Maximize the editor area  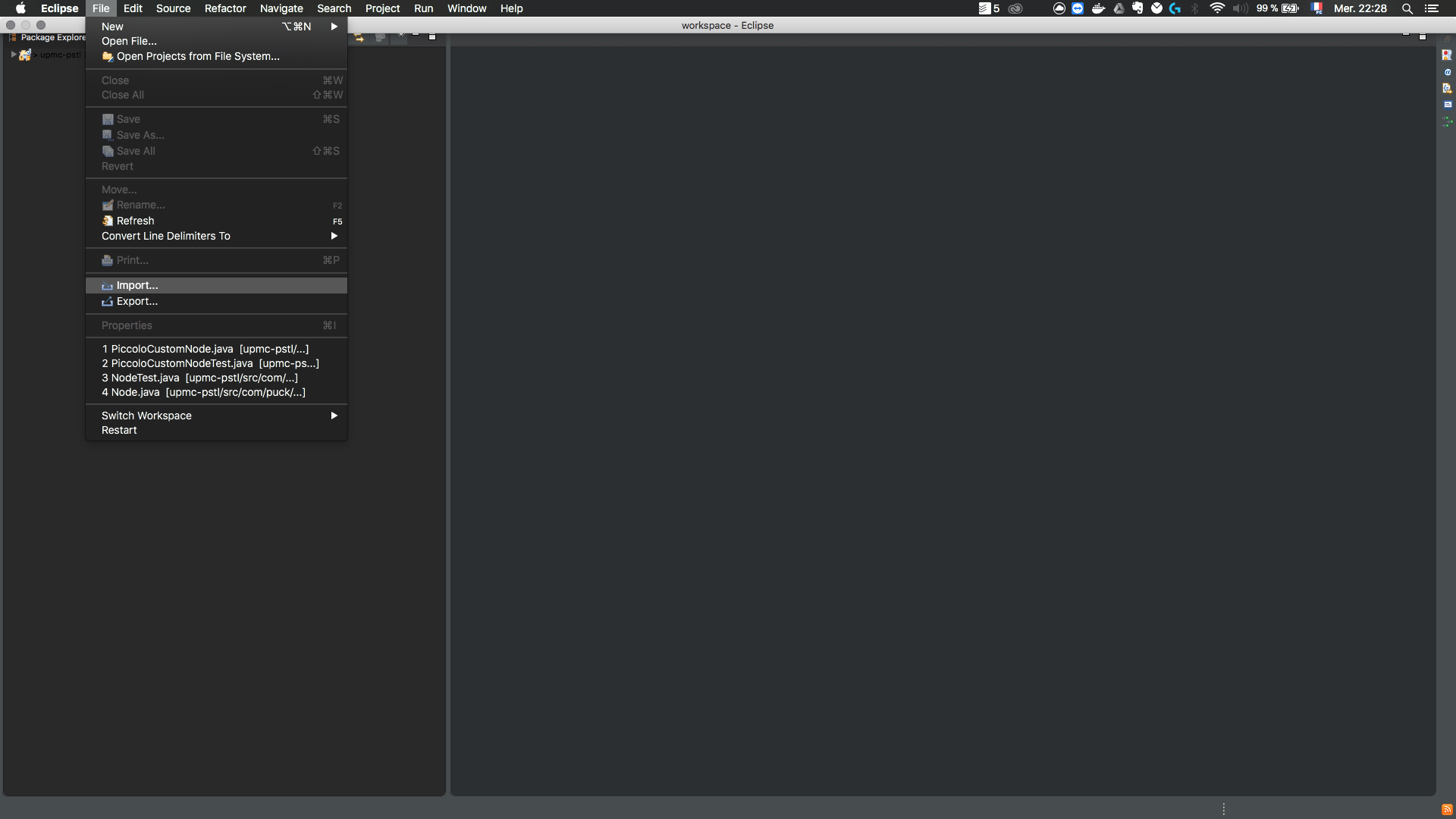(1423, 36)
